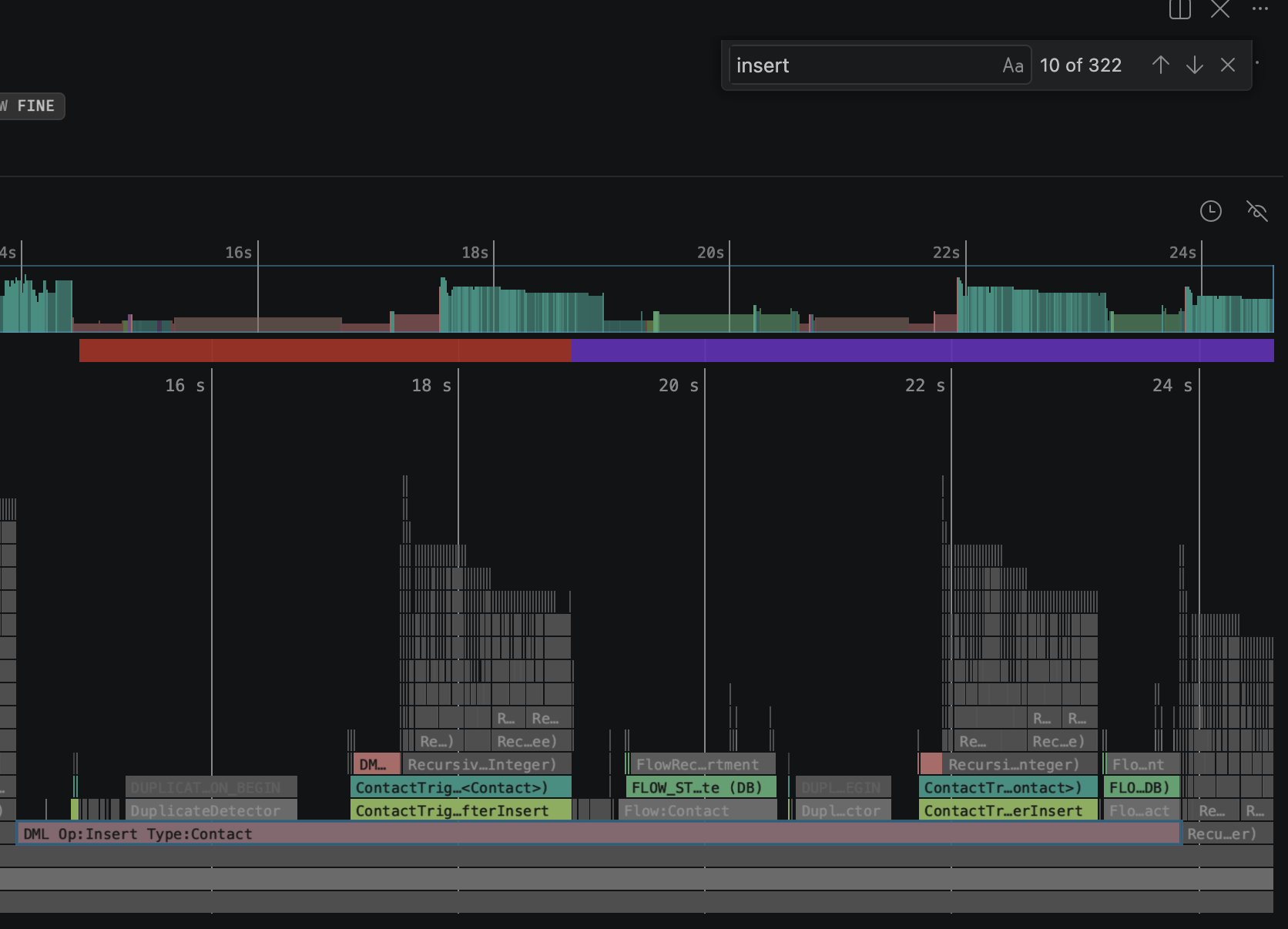Select the Flow:Contact block
This screenshot has width=1288, height=929.
698,810
